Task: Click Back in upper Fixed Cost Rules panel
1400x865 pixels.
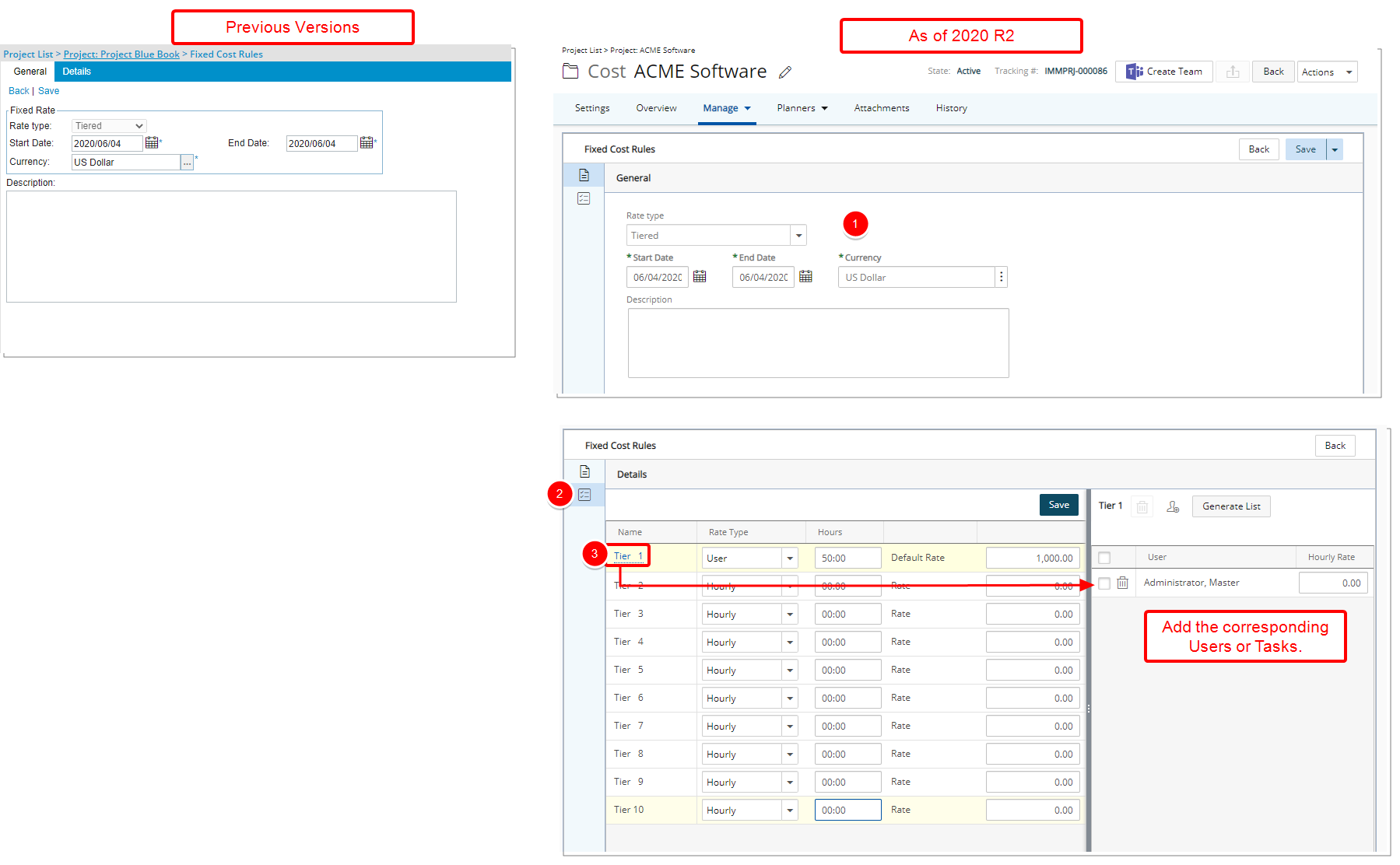Action: pyautogui.click(x=1258, y=149)
